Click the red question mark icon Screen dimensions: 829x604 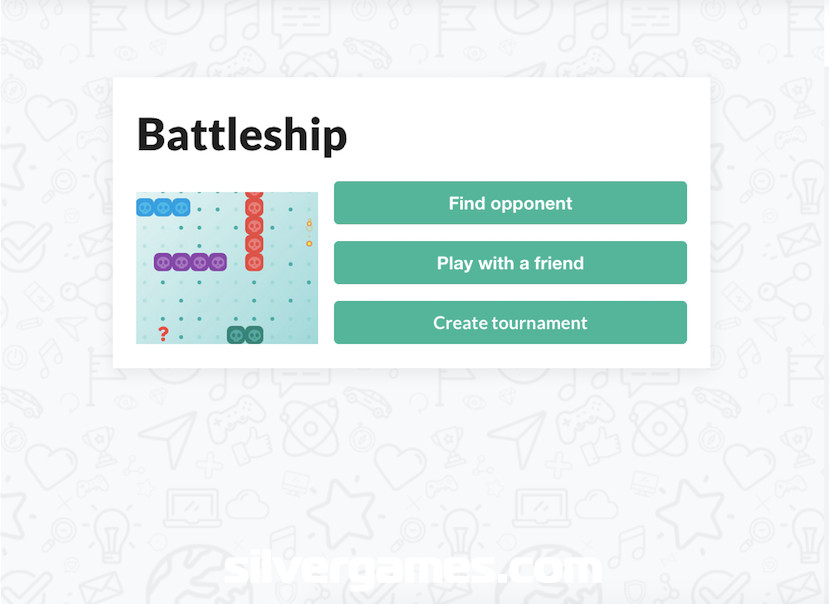163,334
